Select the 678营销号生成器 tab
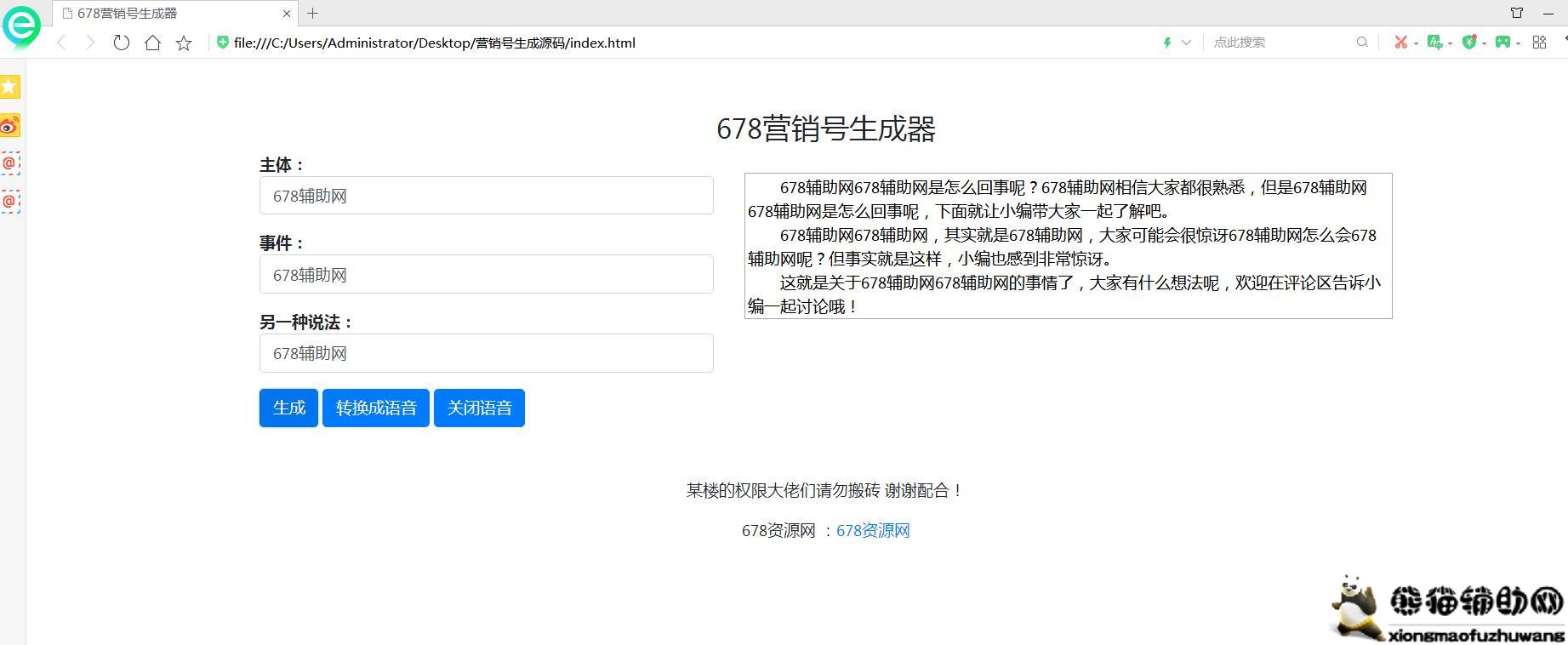 [x=170, y=14]
